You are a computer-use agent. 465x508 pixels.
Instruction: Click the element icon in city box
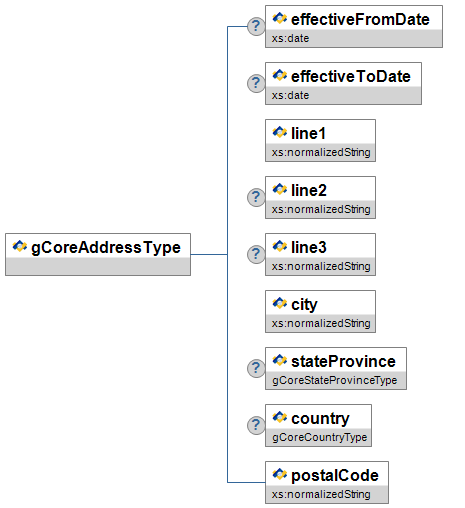click(x=280, y=304)
